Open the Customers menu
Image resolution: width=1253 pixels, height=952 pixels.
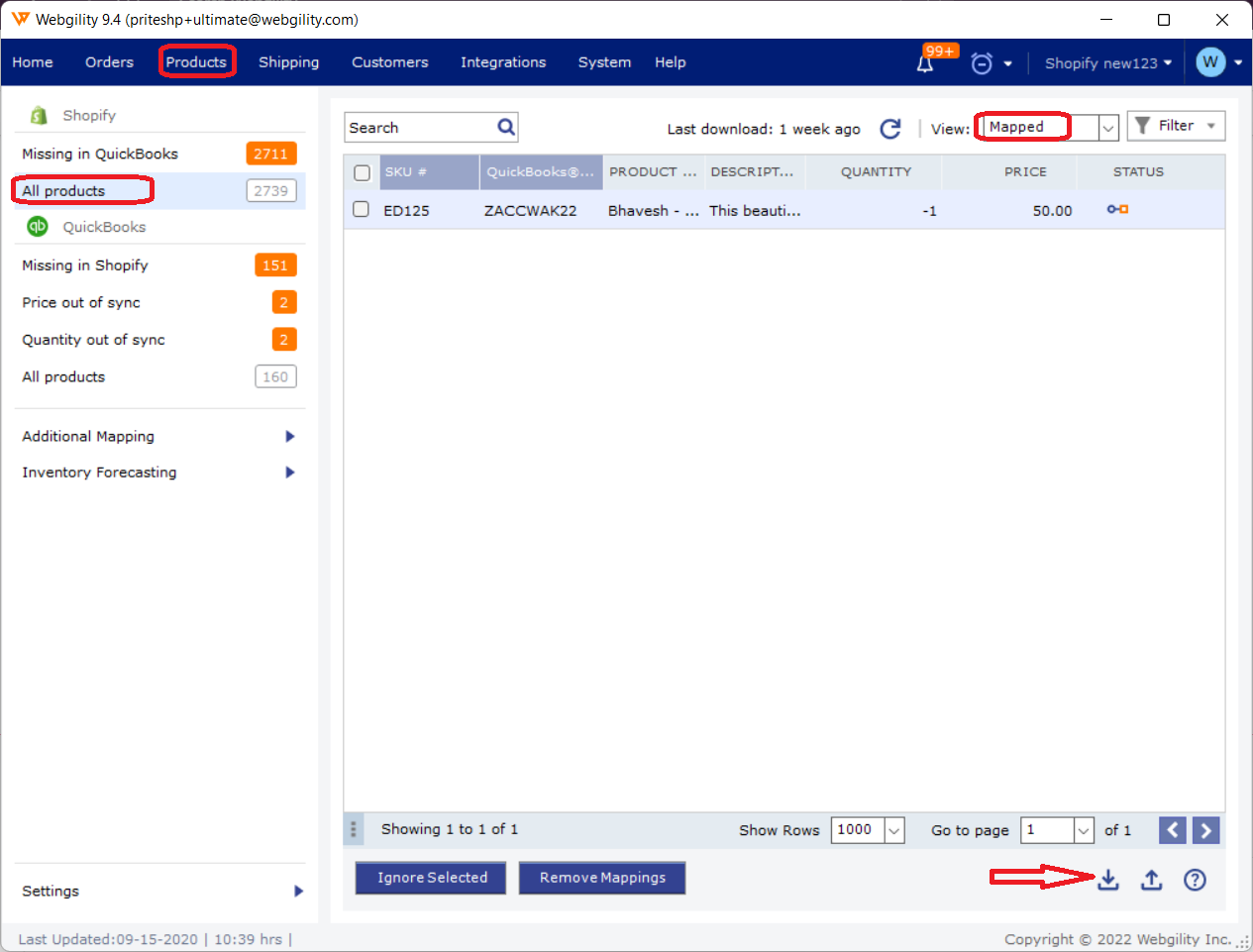(x=390, y=62)
